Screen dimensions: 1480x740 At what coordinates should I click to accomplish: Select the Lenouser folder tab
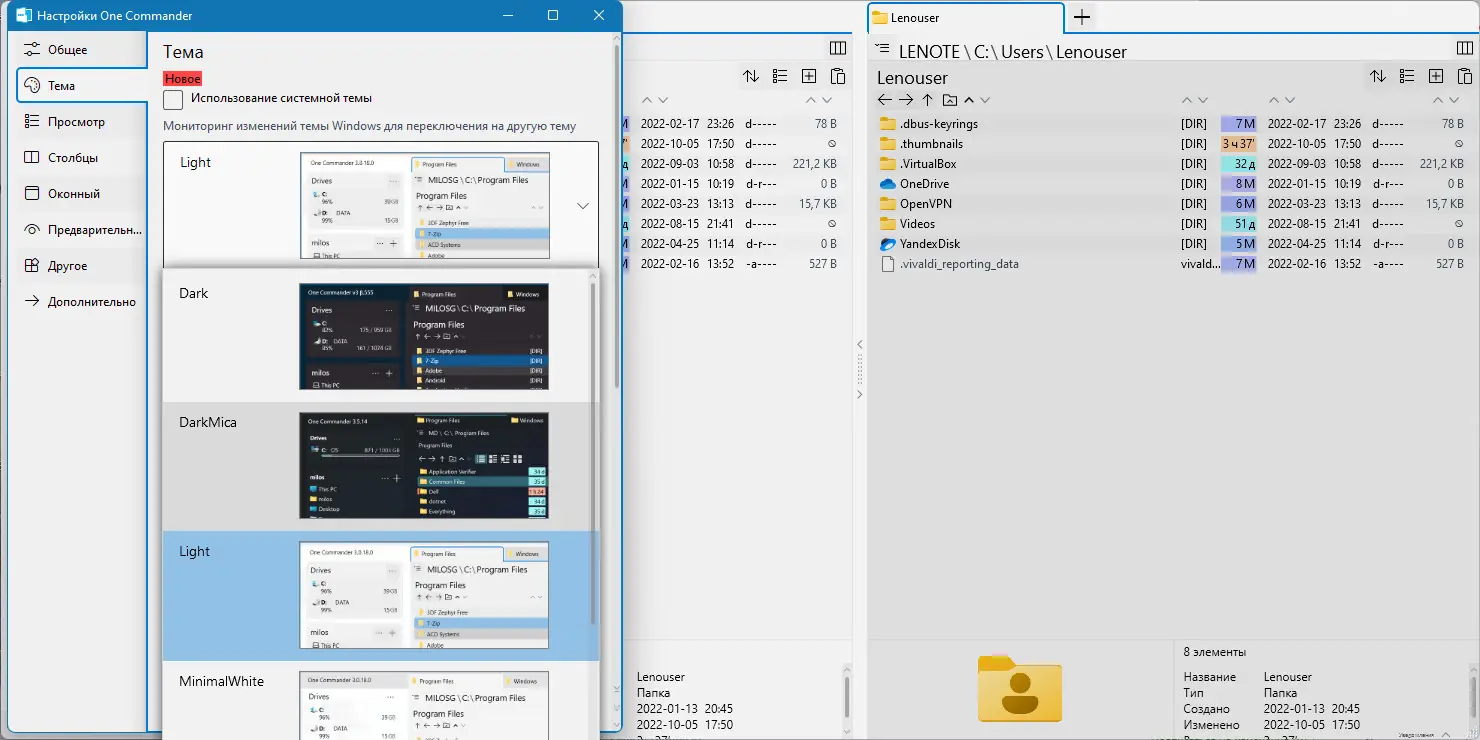tap(965, 18)
